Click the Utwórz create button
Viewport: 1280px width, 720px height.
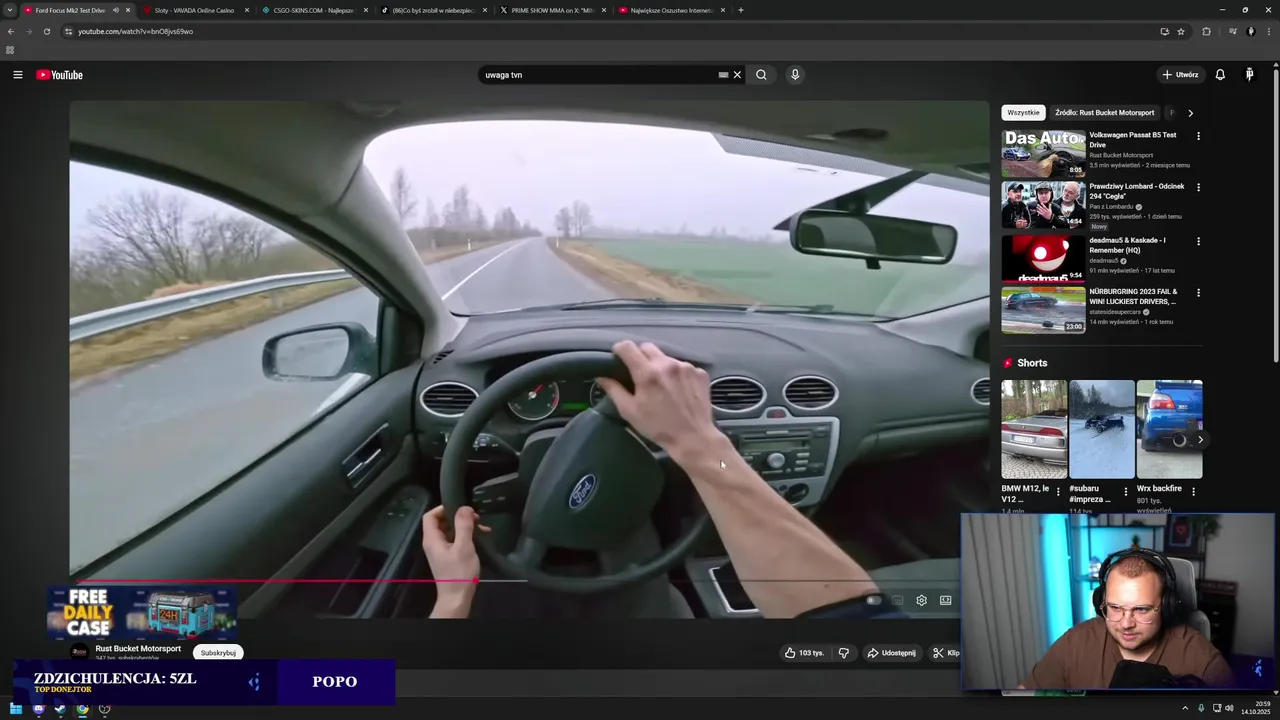(x=1180, y=75)
